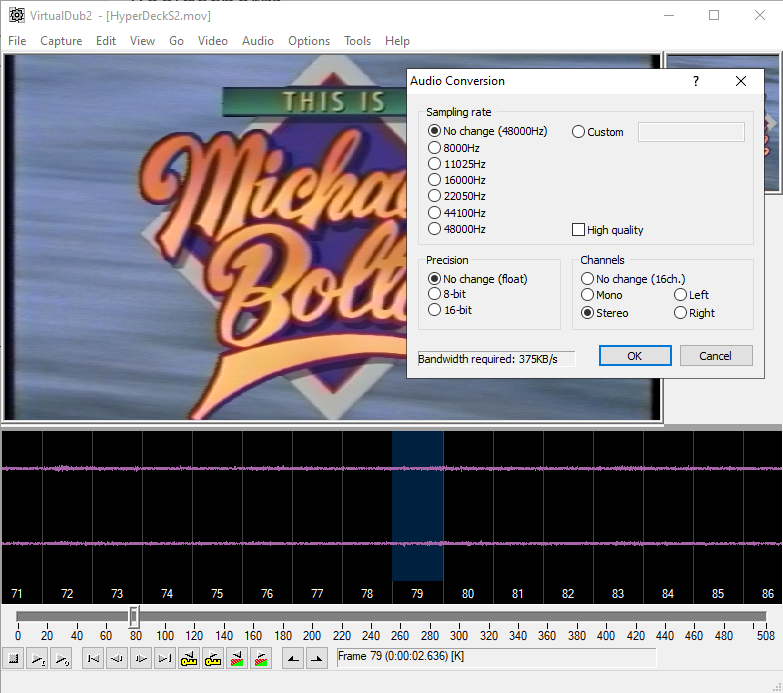Select the 22050Hz sampling rate

coord(457,196)
